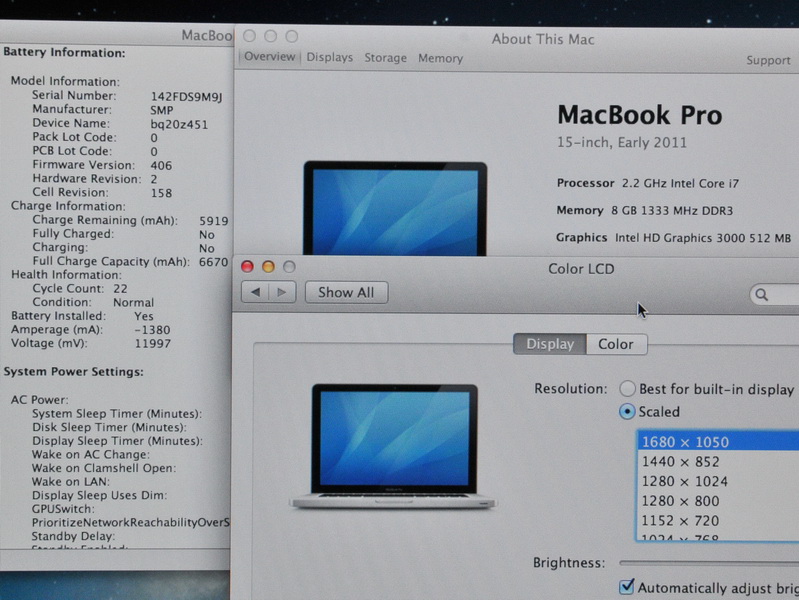The width and height of the screenshot is (799, 600).
Task: Close the Color LCD window with red button
Action: click(x=247, y=267)
